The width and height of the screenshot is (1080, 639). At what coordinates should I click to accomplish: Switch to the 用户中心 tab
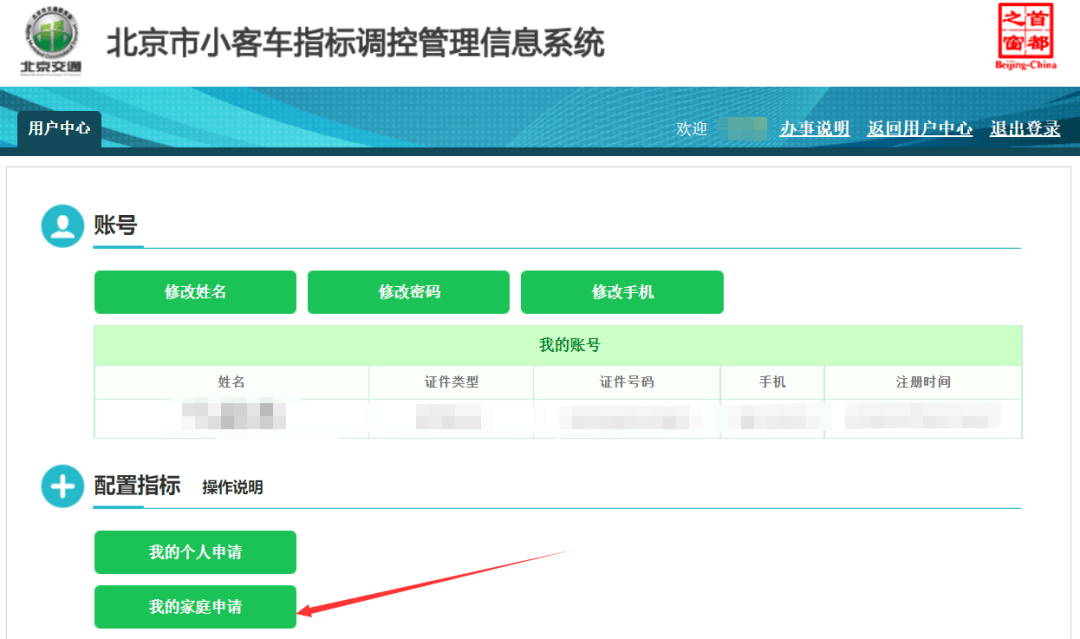[x=58, y=129]
